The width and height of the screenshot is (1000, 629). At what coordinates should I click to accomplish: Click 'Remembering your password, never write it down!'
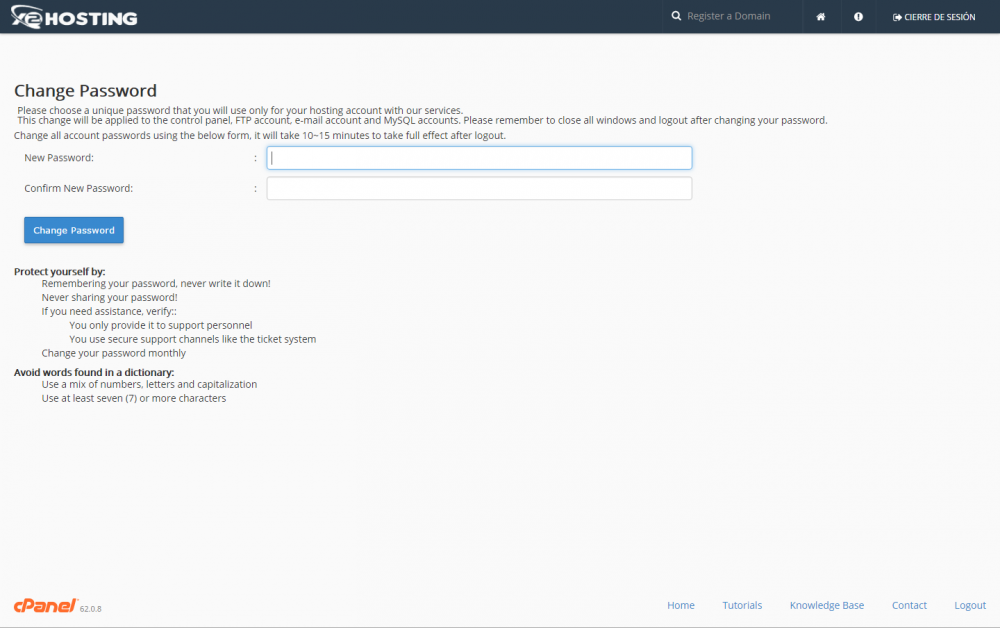tap(156, 284)
